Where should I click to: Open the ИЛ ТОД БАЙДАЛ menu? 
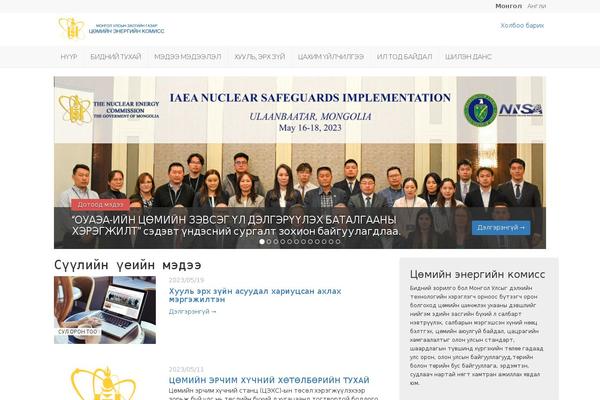[x=404, y=57]
